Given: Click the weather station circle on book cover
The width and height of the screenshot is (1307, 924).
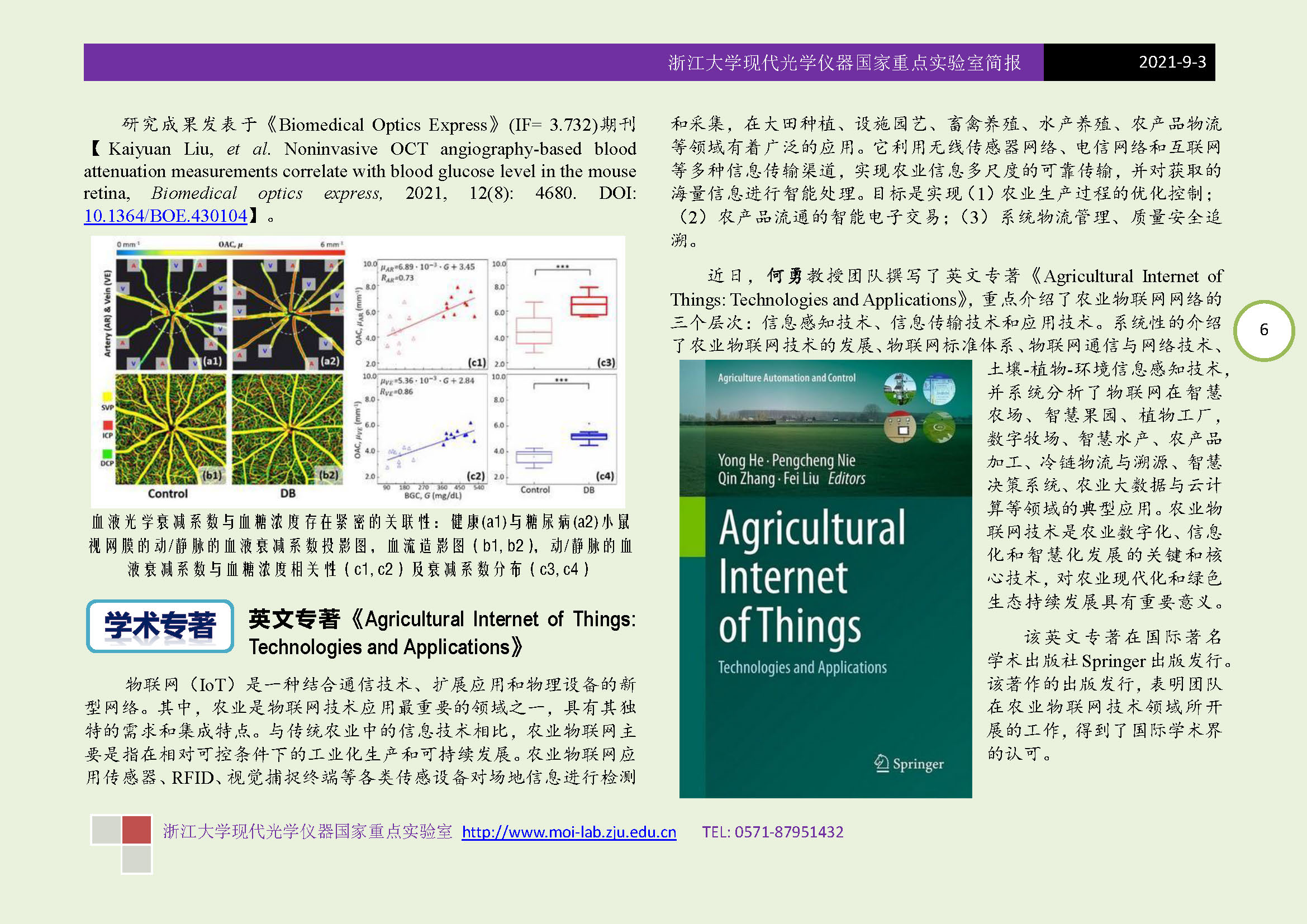Looking at the screenshot, I should click(x=900, y=389).
